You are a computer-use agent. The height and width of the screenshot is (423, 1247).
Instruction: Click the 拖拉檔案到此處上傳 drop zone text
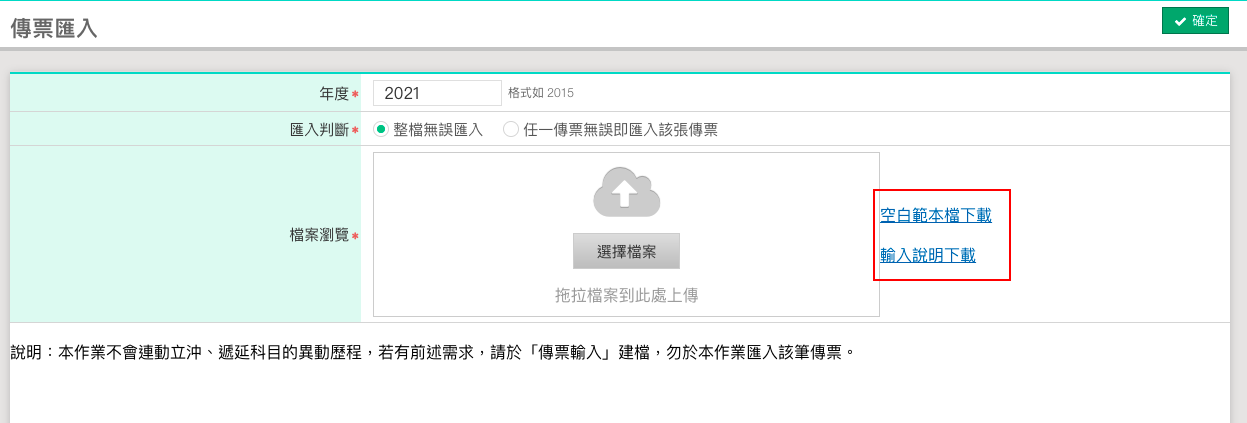pyautogui.click(x=626, y=295)
